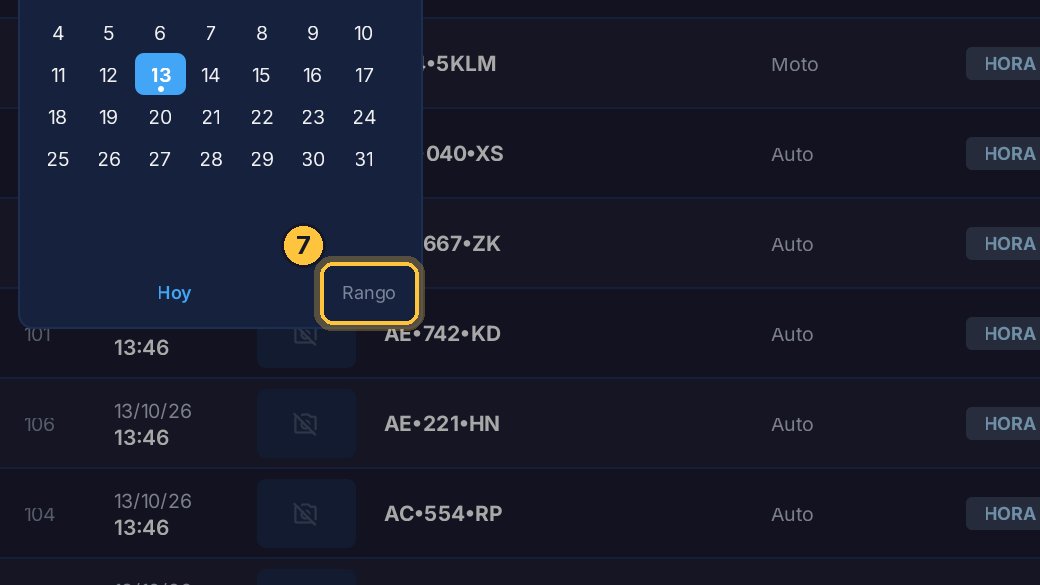The width and height of the screenshot is (1040, 585).
Task: Click the HORA badge in the AE•221•HN row
Action: point(1003,424)
